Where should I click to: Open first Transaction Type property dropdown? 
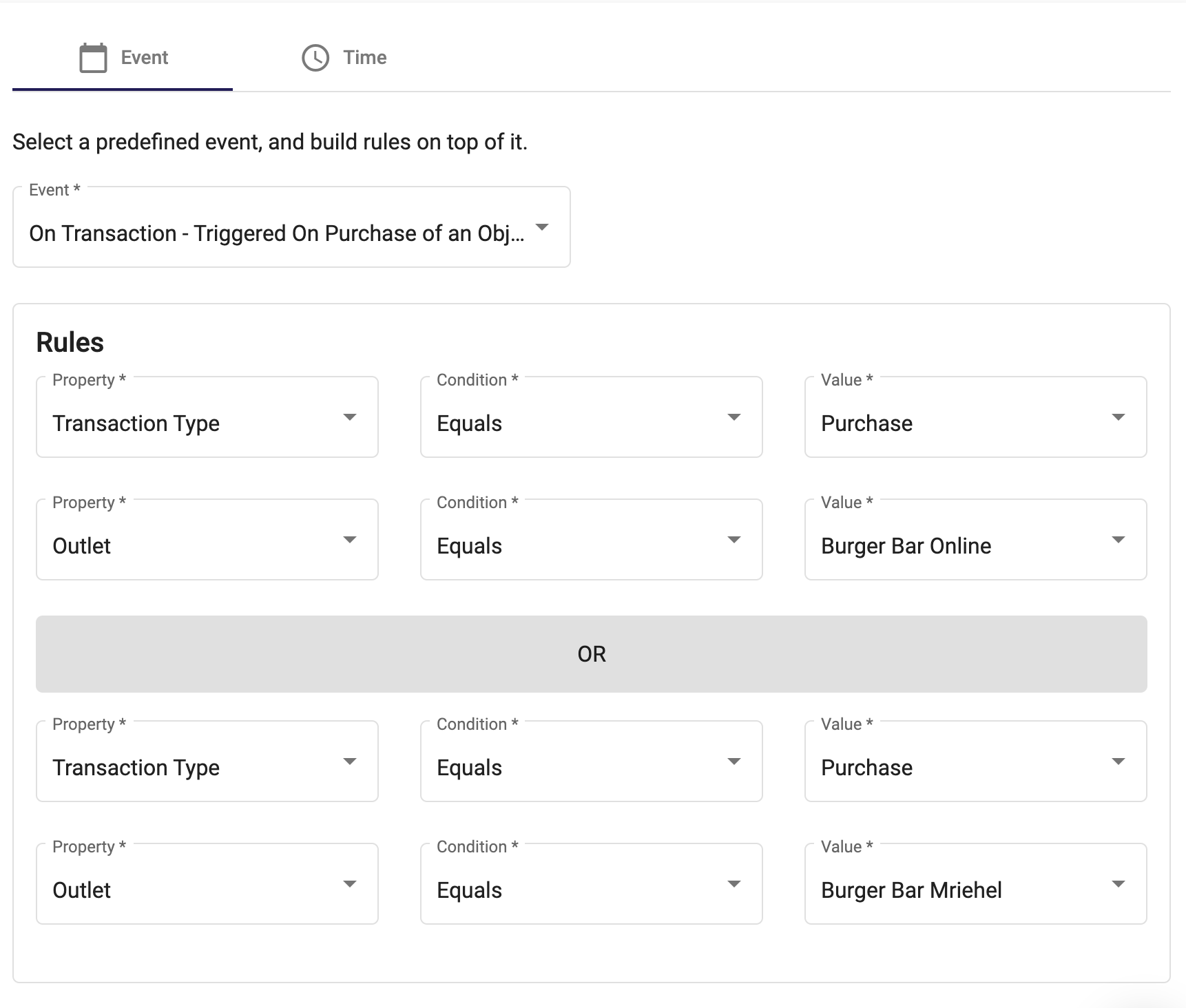[x=207, y=423]
